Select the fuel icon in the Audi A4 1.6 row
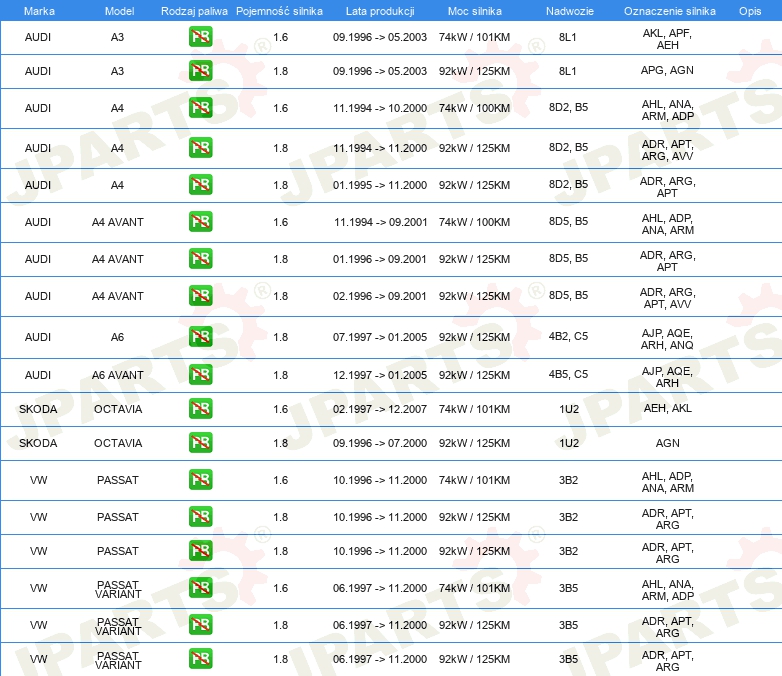Screen dimensions: 782x676 coord(200,108)
